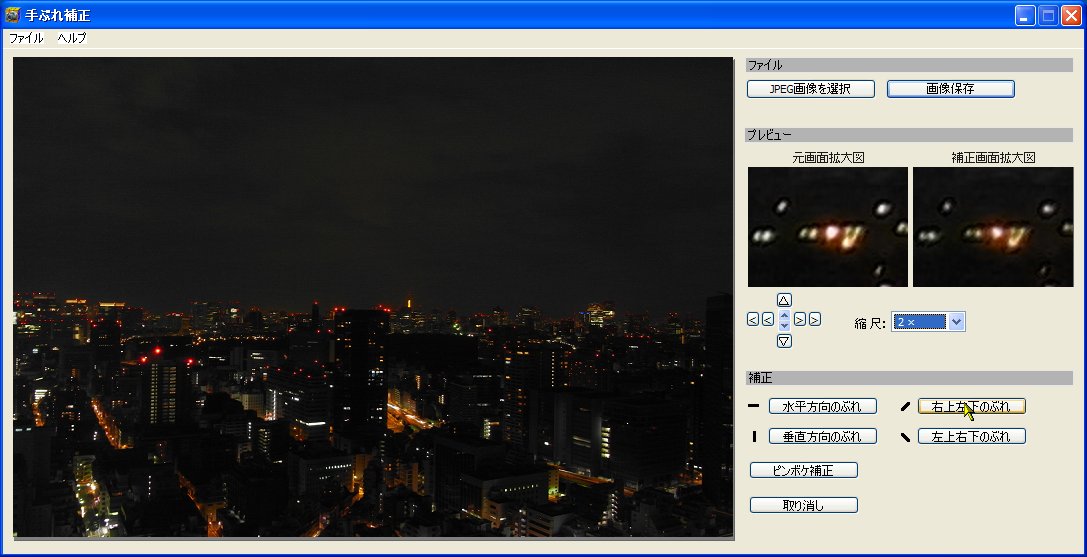
Task: Click the main night cityscape image
Action: tap(373, 297)
